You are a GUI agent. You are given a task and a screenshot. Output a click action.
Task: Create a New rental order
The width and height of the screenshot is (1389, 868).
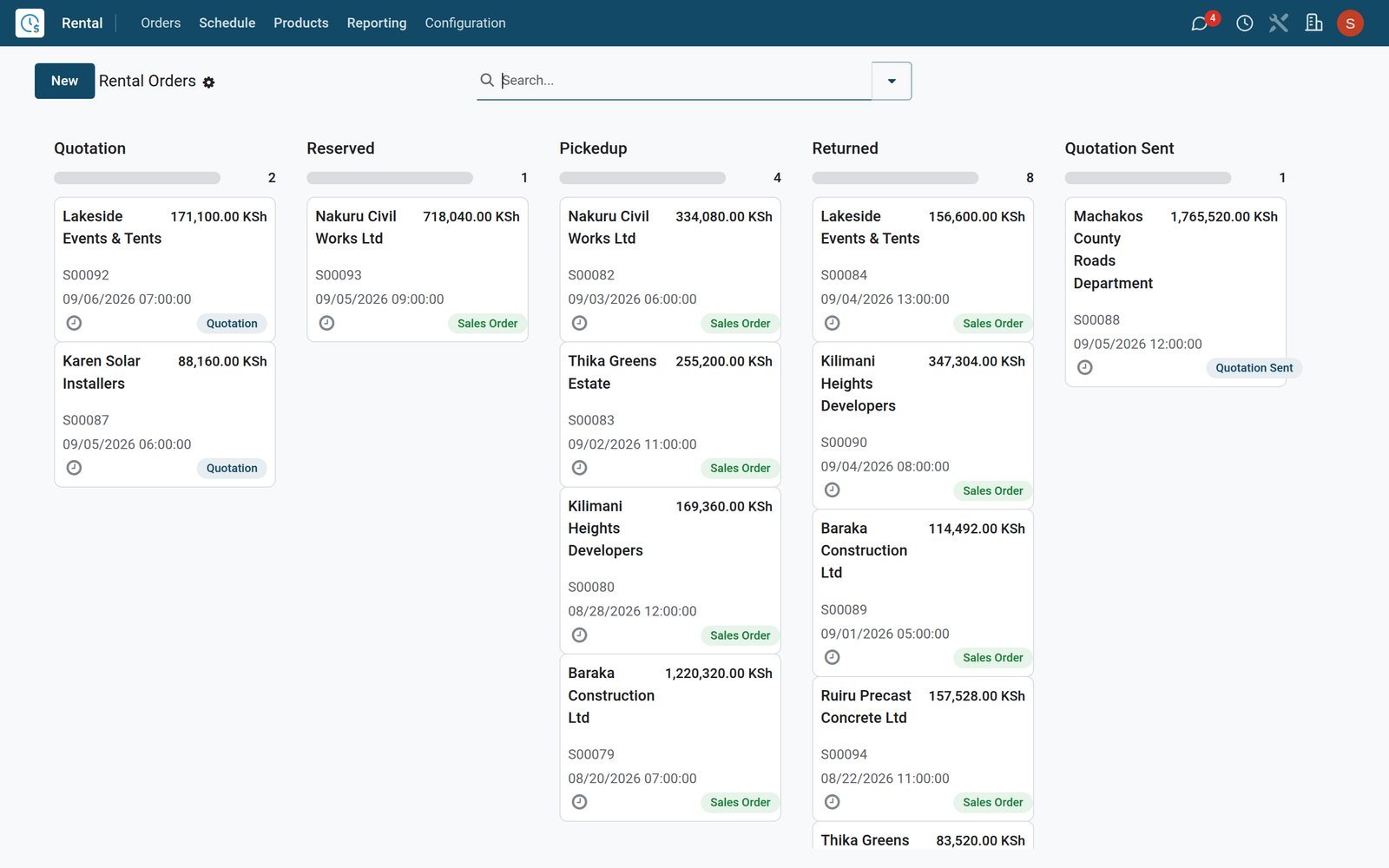[64, 81]
